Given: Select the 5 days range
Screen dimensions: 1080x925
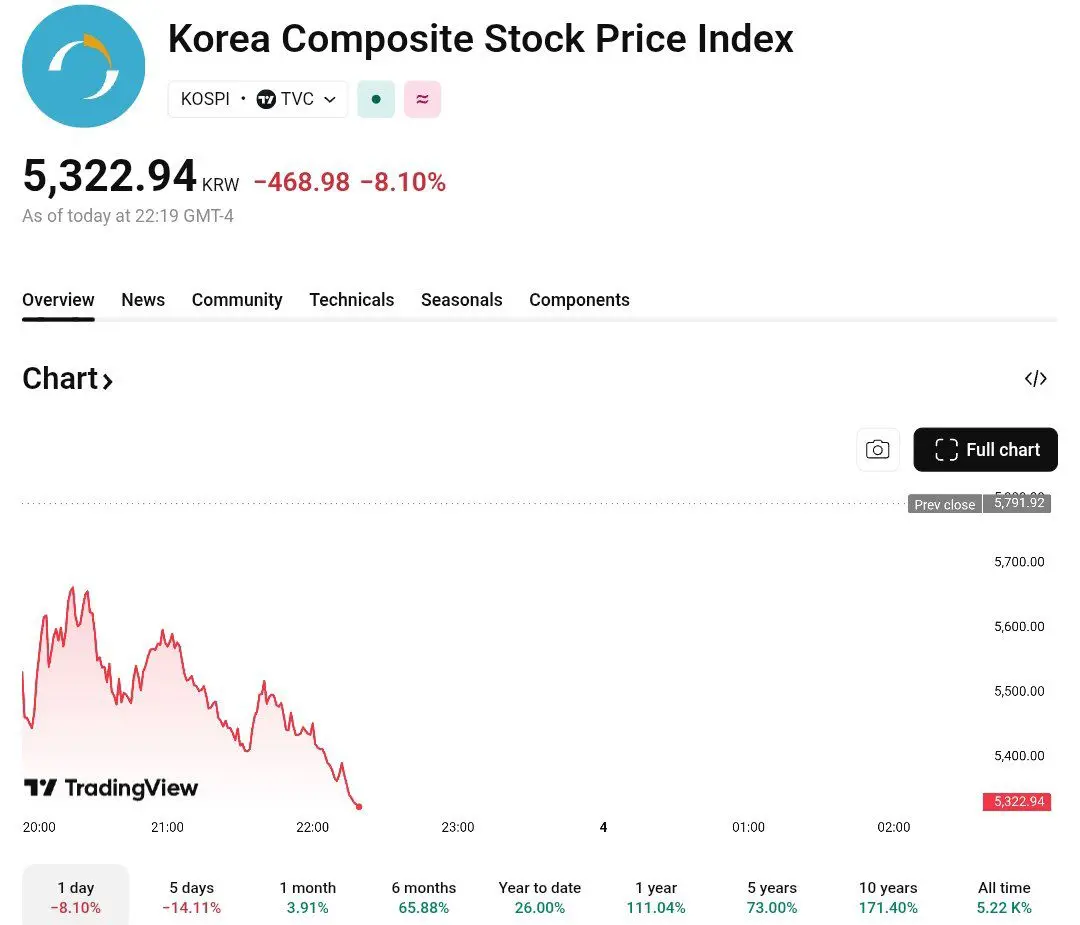Looking at the screenshot, I should pyautogui.click(x=191, y=897).
